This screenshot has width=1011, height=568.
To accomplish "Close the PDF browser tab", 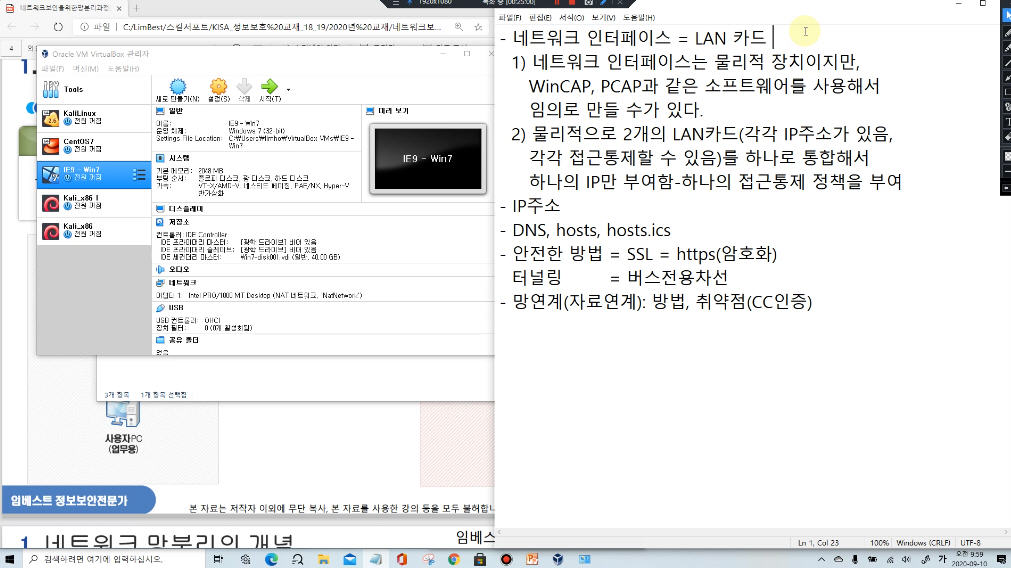I will (x=119, y=8).
